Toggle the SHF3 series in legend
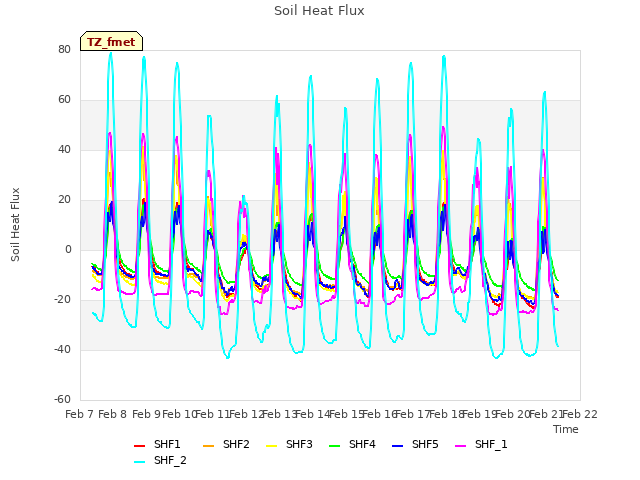The height and width of the screenshot is (480, 640). pyautogui.click(x=289, y=444)
